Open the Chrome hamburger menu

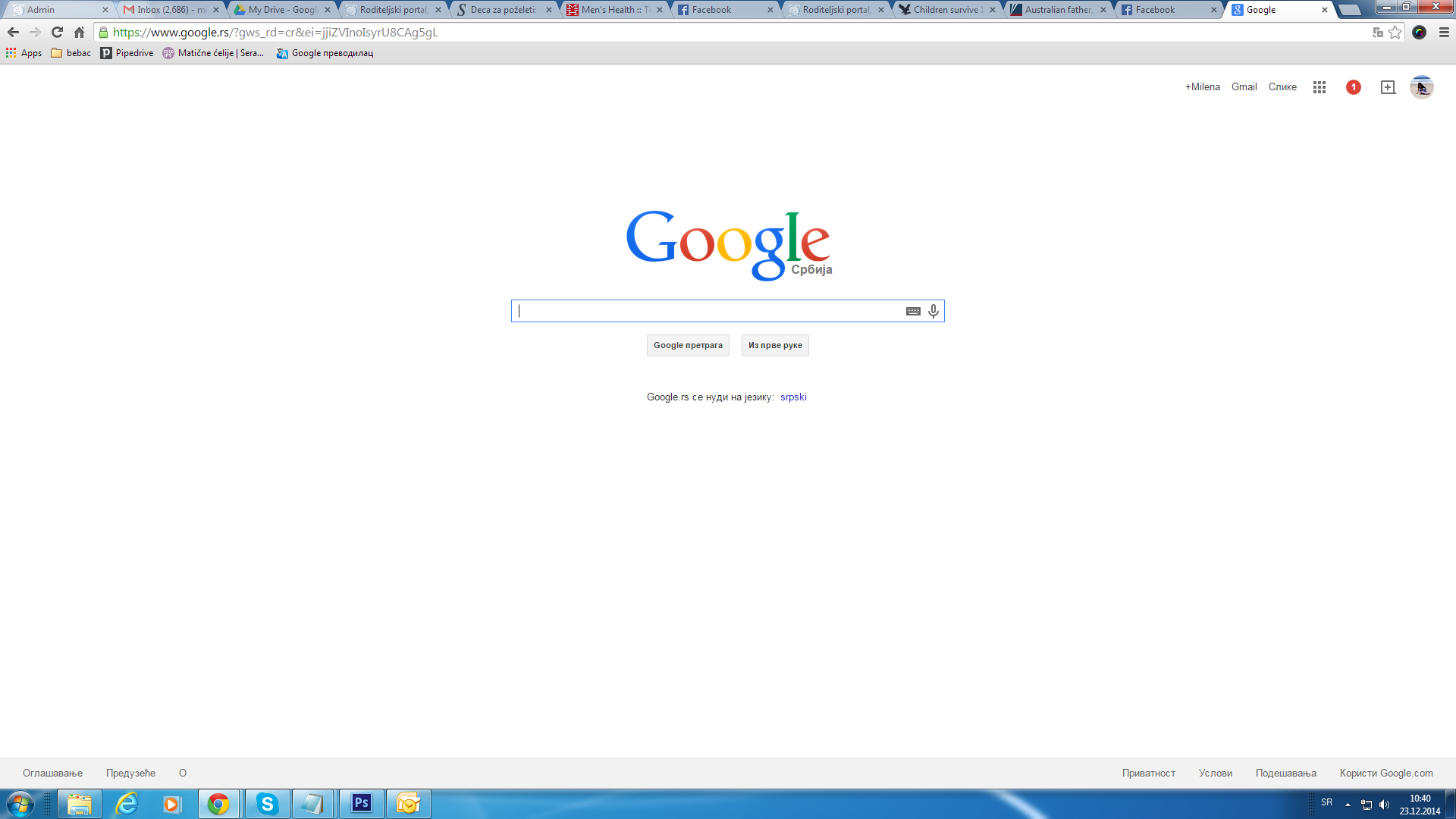click(x=1444, y=33)
